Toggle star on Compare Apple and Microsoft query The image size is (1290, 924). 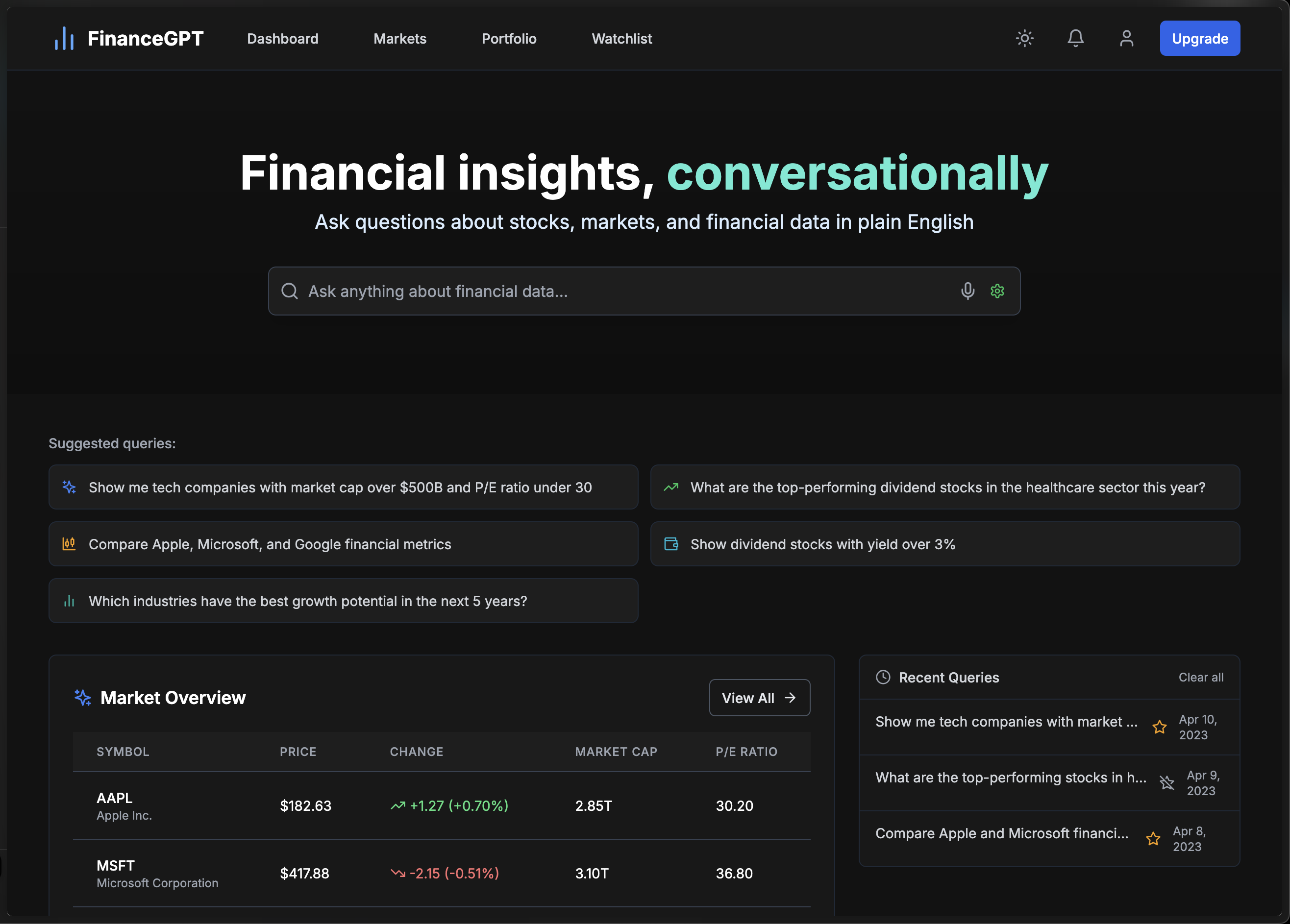click(x=1153, y=839)
